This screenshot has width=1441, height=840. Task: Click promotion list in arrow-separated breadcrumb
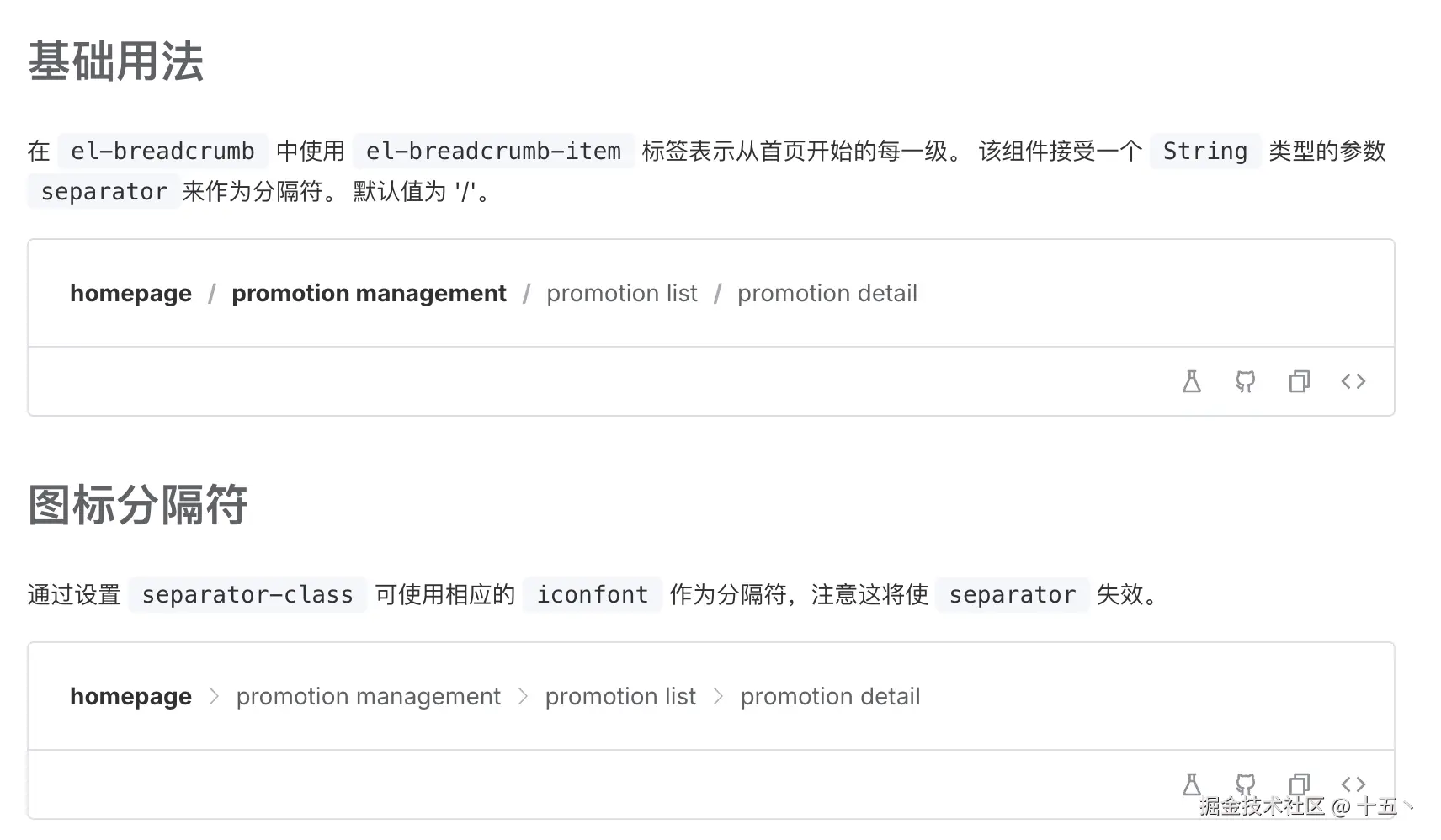pos(619,697)
